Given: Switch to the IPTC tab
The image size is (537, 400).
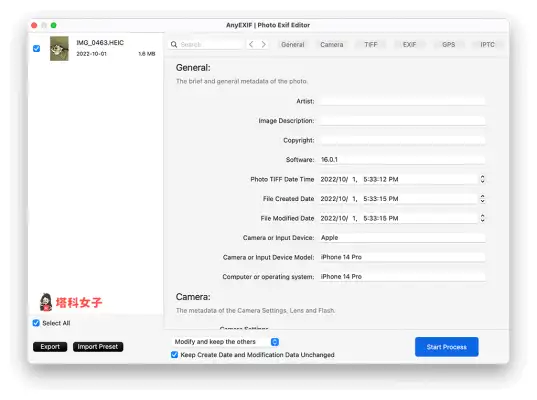Looking at the screenshot, I should point(487,45).
